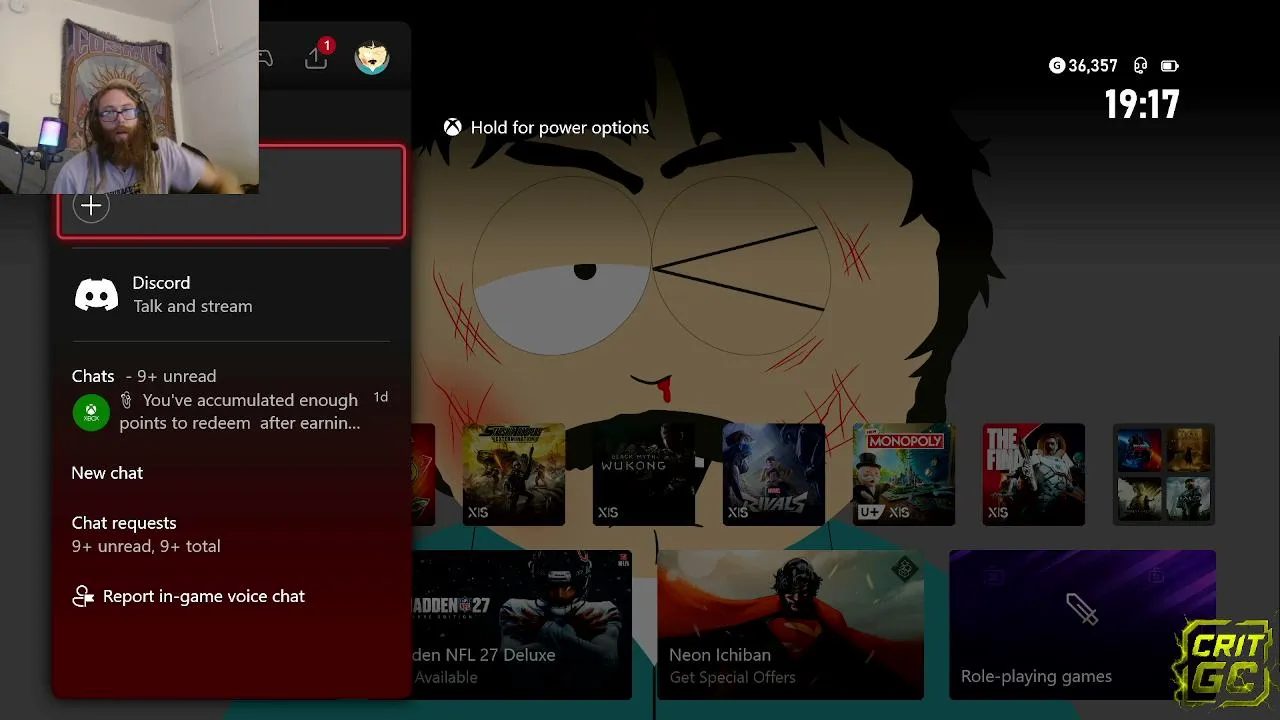Open the Neon Ichiban special offers card
This screenshot has width=1280, height=720.
coord(790,625)
